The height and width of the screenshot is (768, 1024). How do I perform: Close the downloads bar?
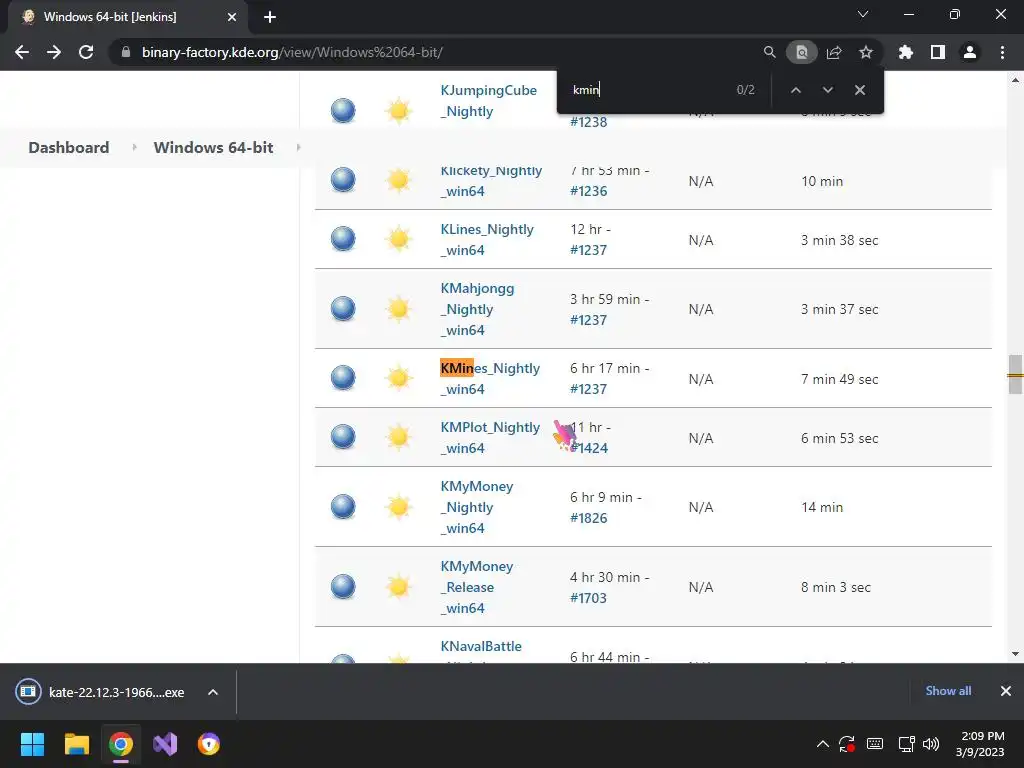(1006, 691)
